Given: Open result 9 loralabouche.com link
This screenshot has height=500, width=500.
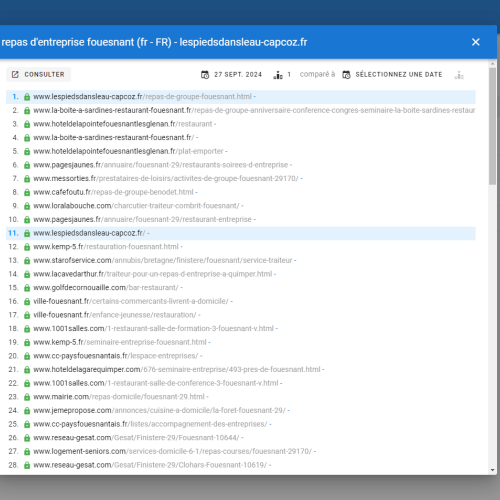Looking at the screenshot, I should click(136, 206).
